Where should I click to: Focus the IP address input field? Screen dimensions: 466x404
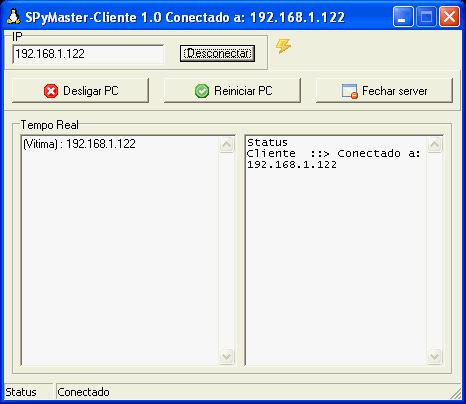click(x=88, y=54)
